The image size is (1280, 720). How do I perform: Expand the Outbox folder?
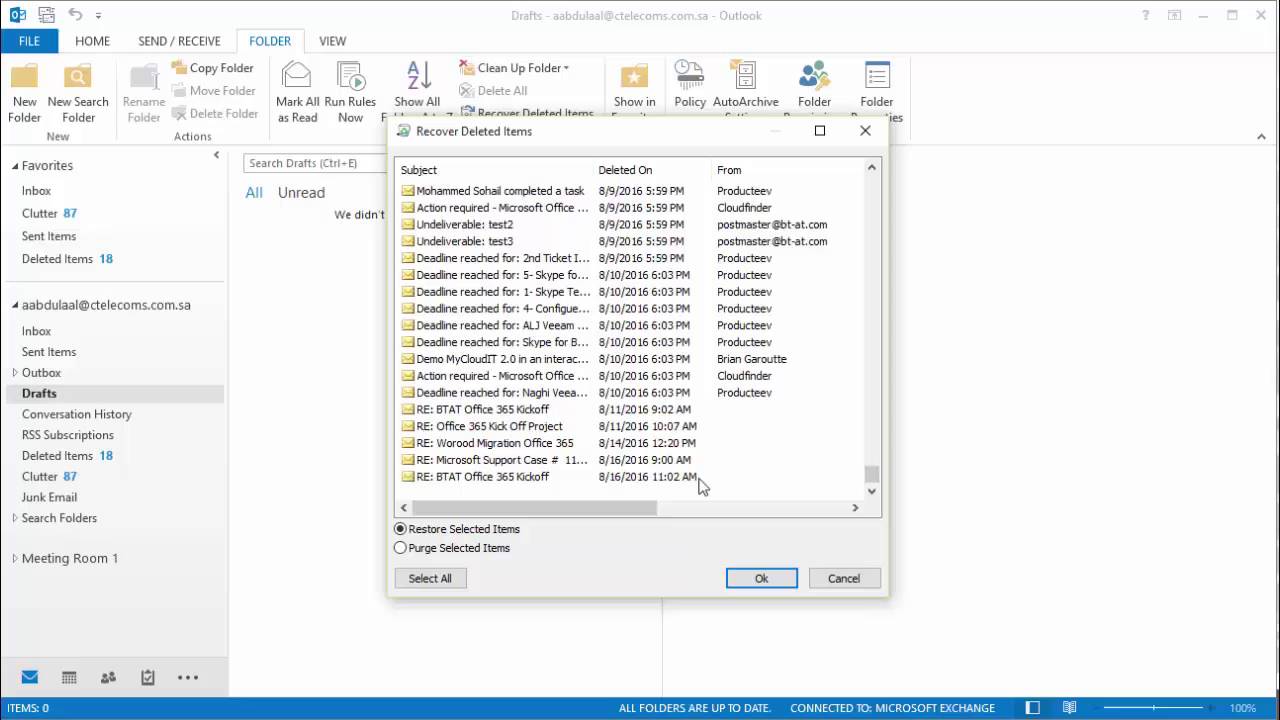pos(15,373)
